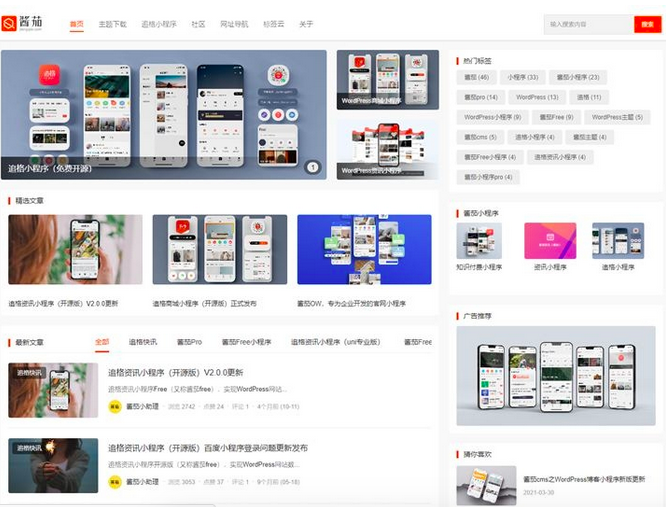This screenshot has width=666, height=507.
Task: Open the 社区 navigation item
Action: coord(198,24)
